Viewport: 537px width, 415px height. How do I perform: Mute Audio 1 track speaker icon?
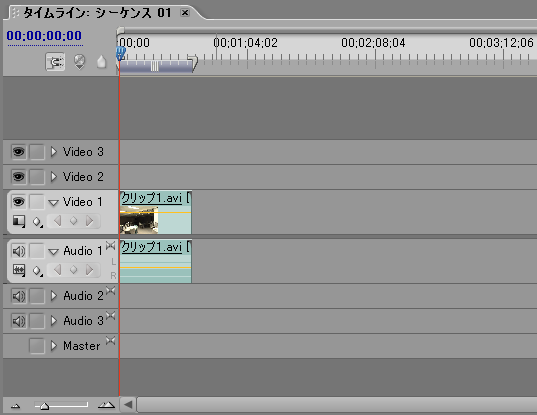point(18,251)
